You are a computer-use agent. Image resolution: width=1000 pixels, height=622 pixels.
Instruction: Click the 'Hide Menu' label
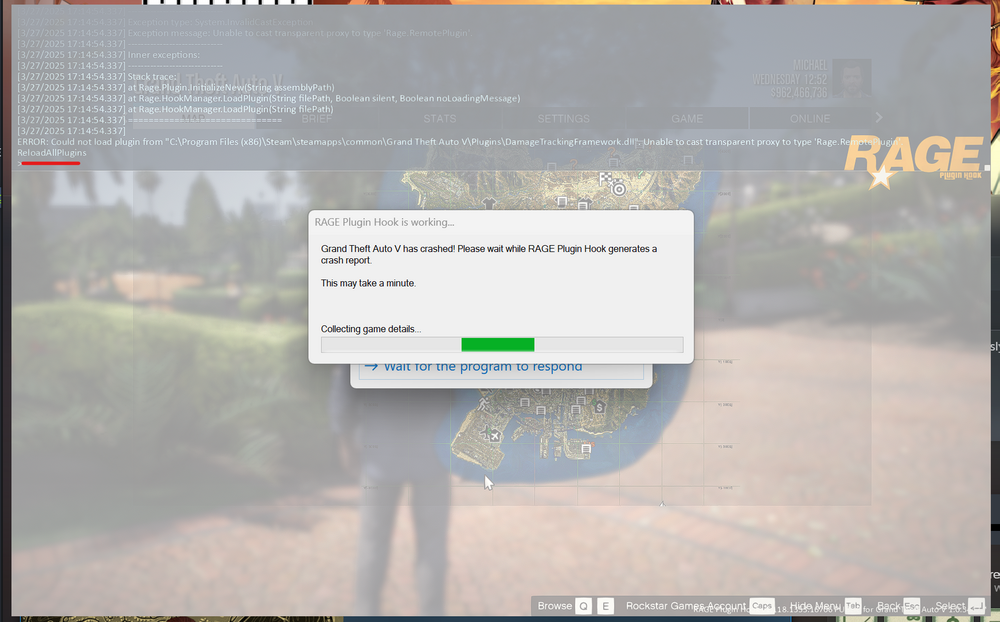[x=815, y=605]
